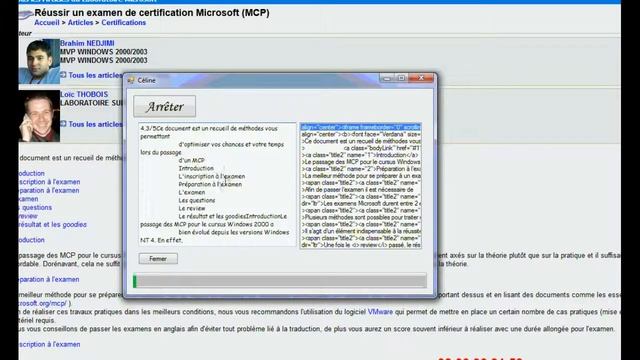The height and width of the screenshot is (360, 640).
Task: Select the list row 'Les examens Microsoft durent entre 2'
Action: (x=361, y=204)
